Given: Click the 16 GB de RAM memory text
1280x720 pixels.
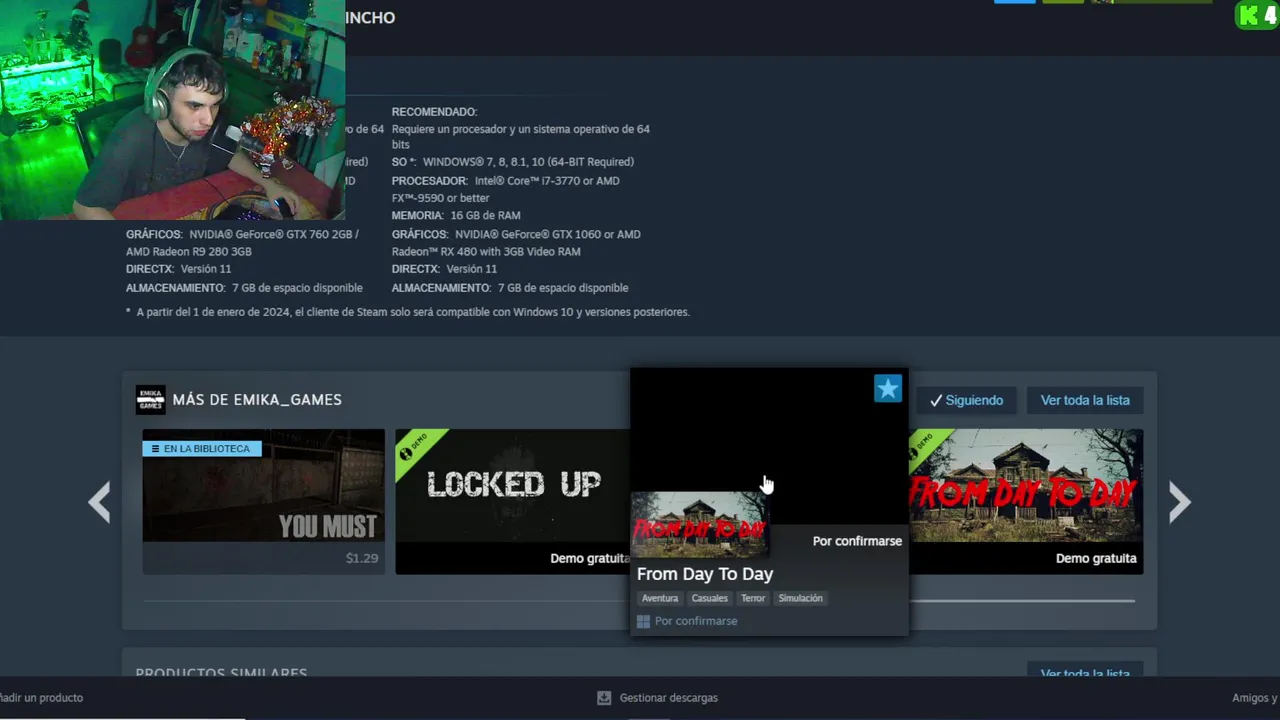Looking at the screenshot, I should coord(485,215).
